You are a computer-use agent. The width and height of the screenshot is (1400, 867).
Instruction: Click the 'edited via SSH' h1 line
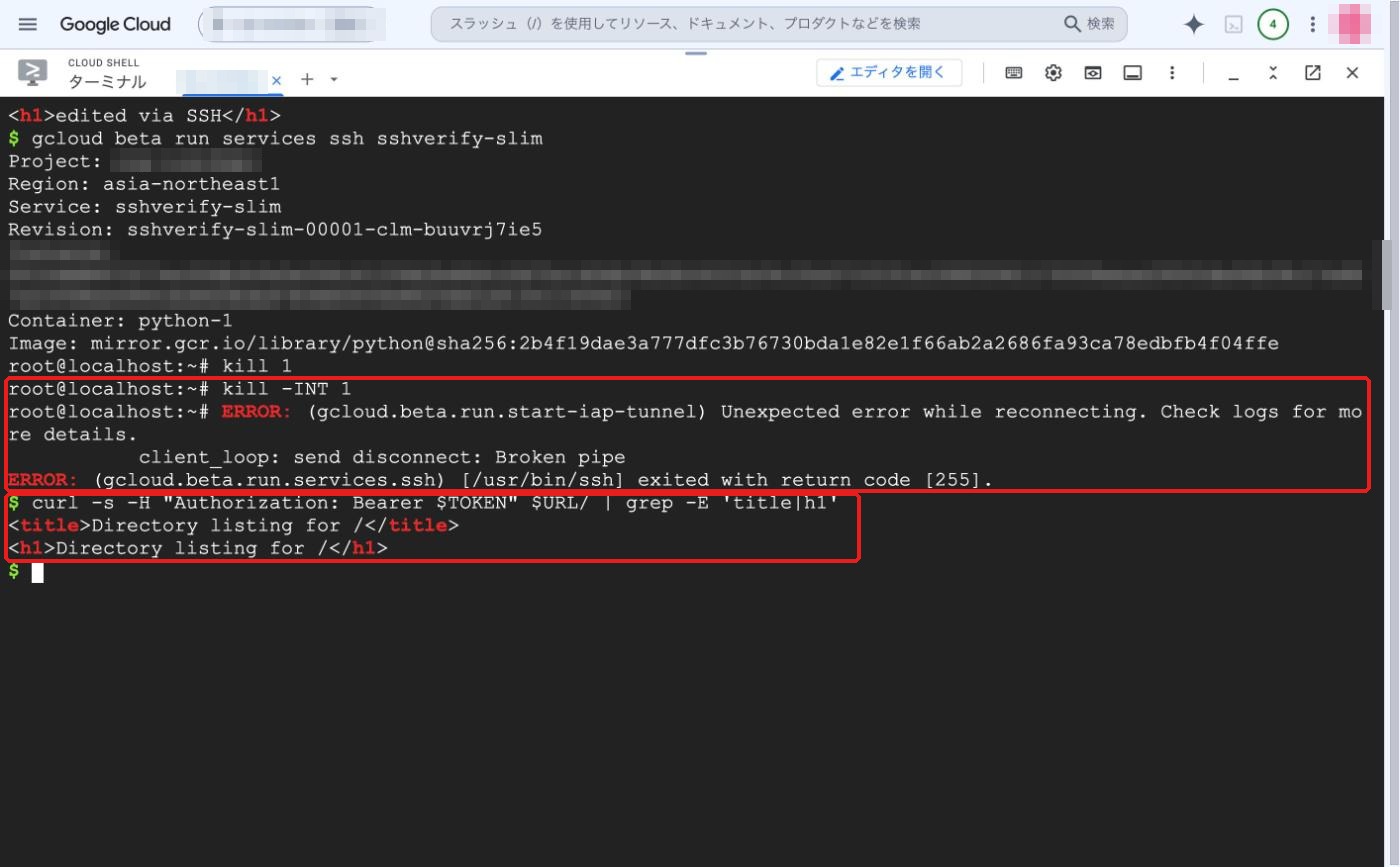(144, 116)
